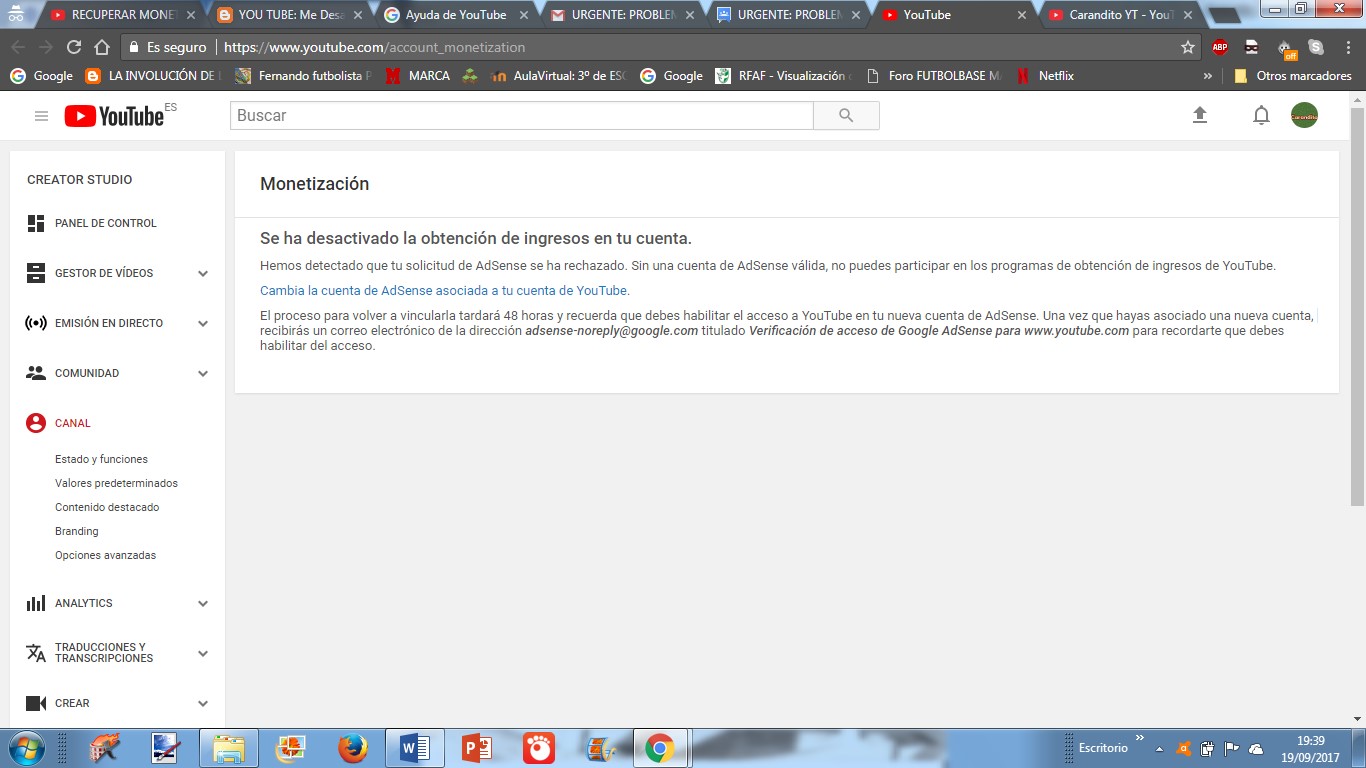Open the LA INVOLUCIÓN DE bookmark

(154, 76)
